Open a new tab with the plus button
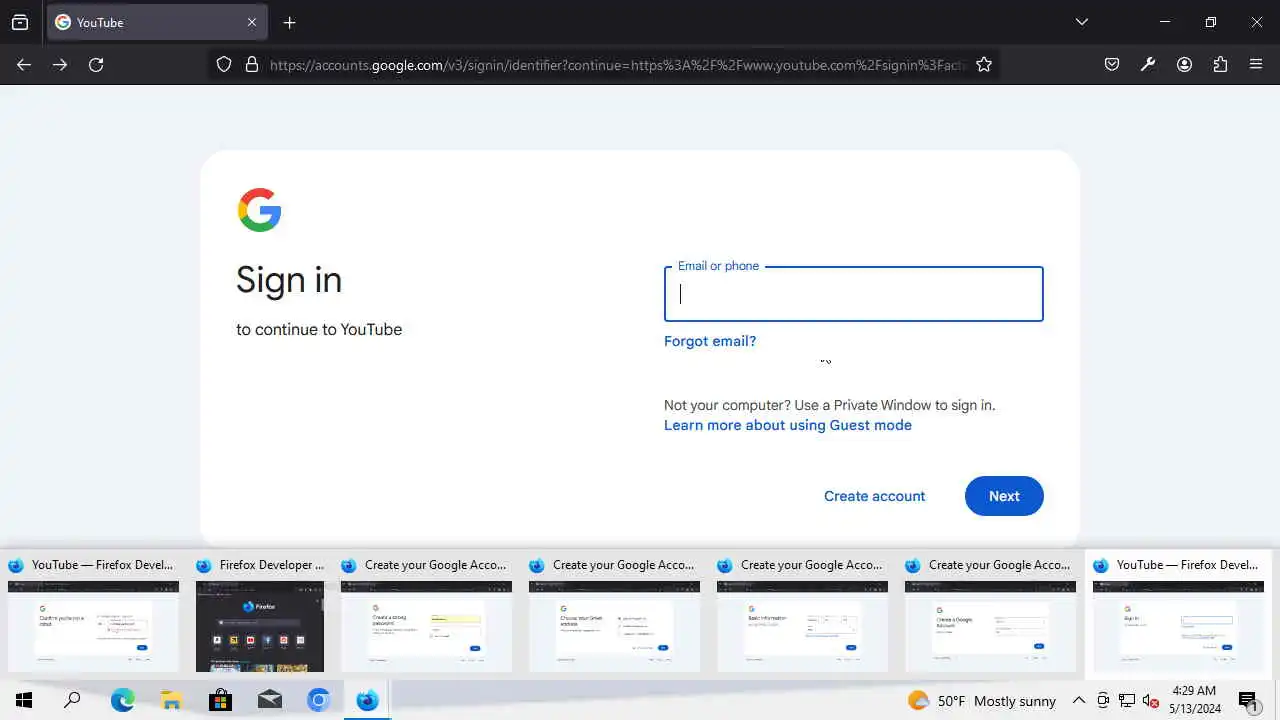The height and width of the screenshot is (720, 1280). 289,22
